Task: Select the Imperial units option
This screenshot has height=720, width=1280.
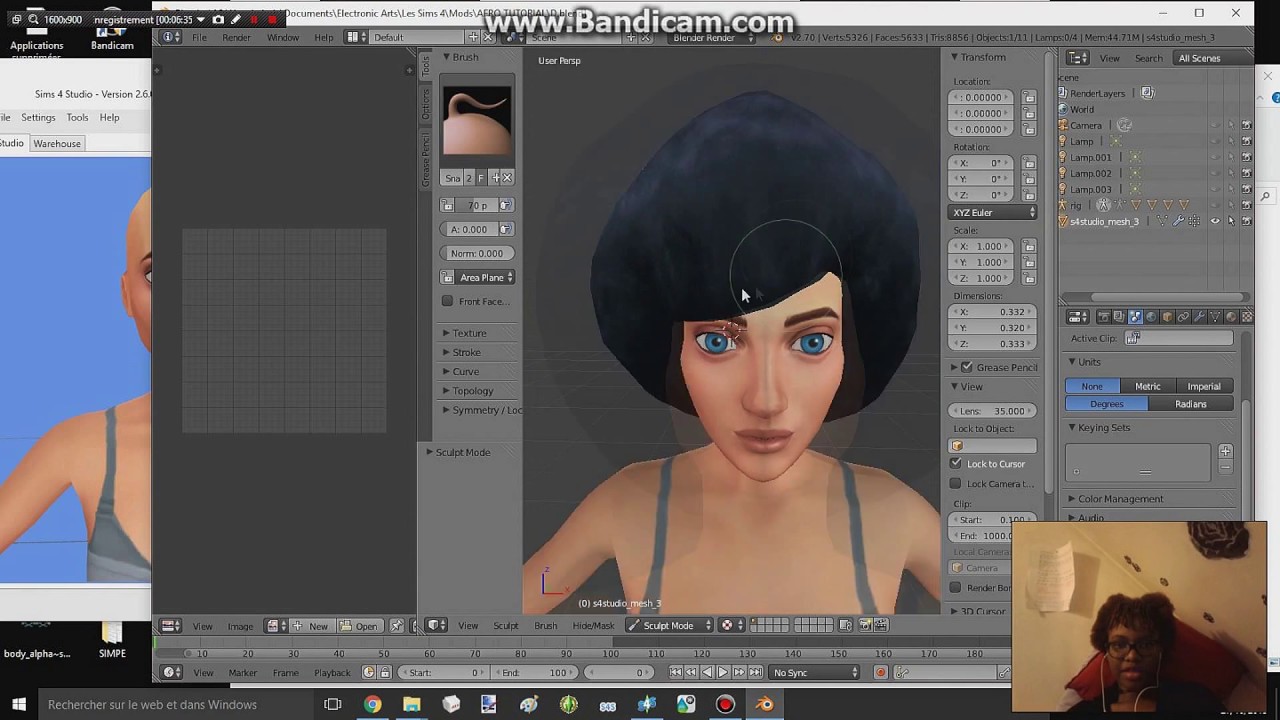Action: click(x=1204, y=386)
